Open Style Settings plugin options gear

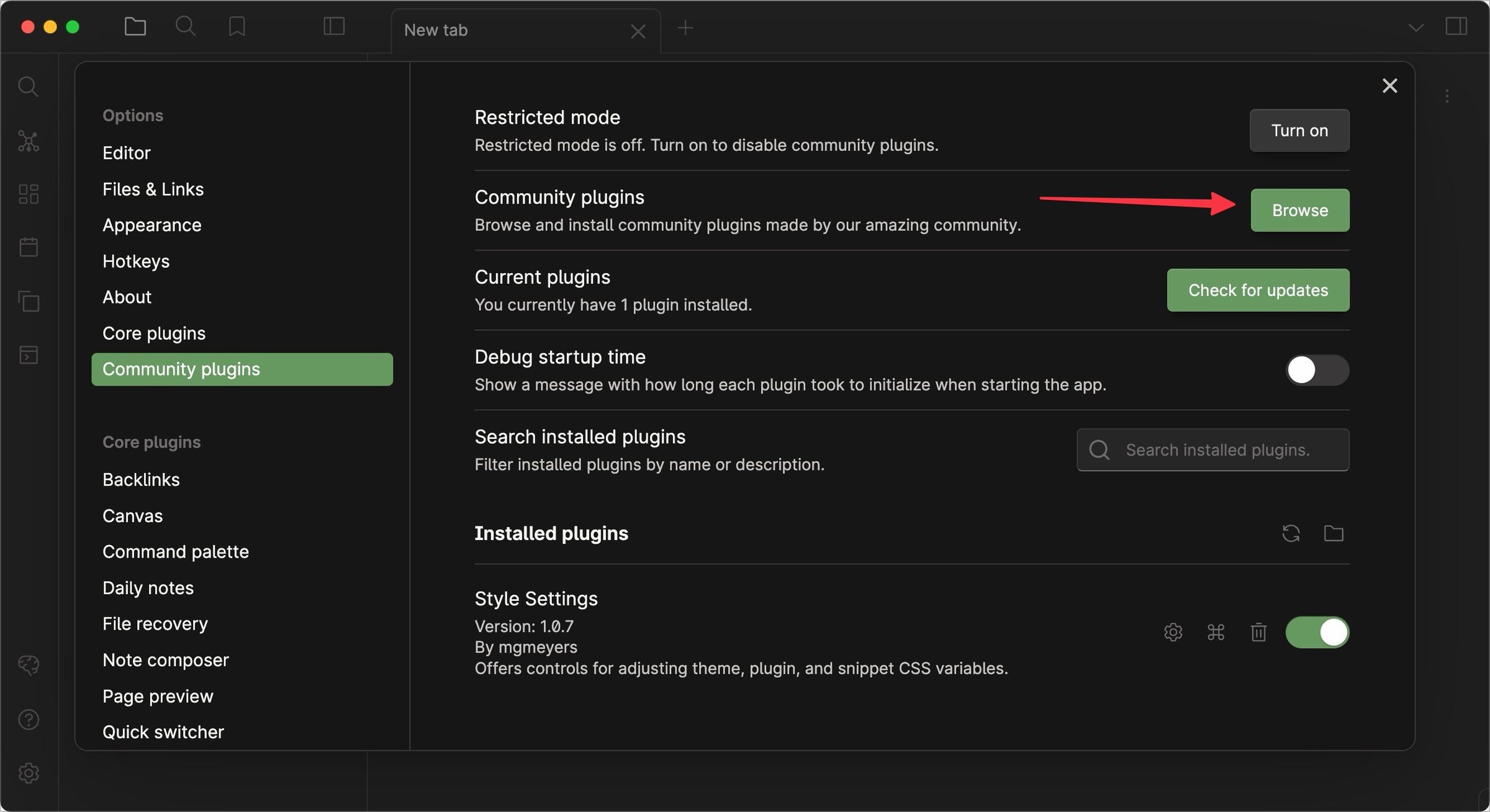click(x=1173, y=633)
